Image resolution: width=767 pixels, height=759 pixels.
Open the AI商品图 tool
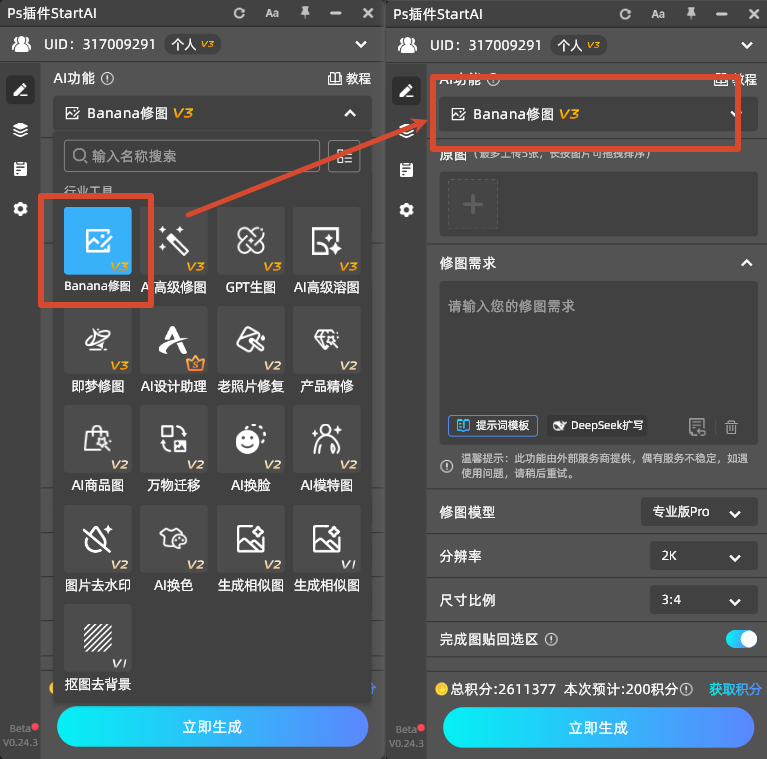click(98, 439)
